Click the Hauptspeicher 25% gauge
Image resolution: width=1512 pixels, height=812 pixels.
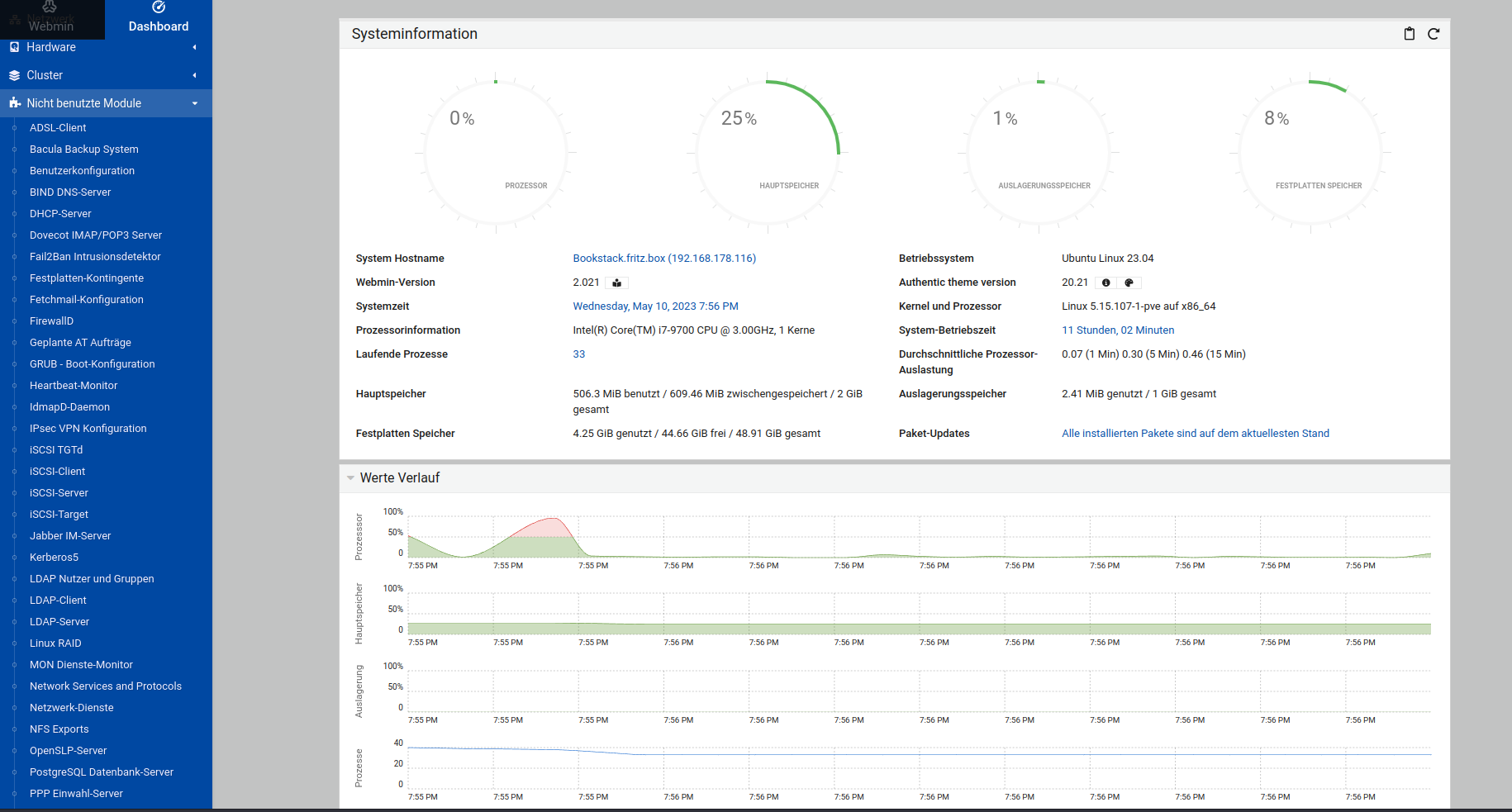pos(767,153)
